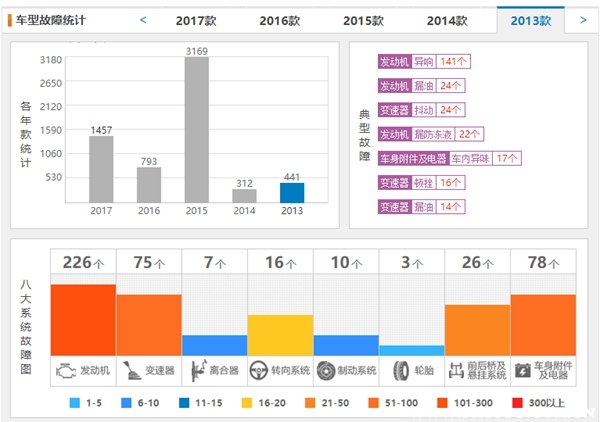This screenshot has height=422, width=600.
Task: Click the transmission (变速器) gear shift icon
Action: click(x=130, y=369)
